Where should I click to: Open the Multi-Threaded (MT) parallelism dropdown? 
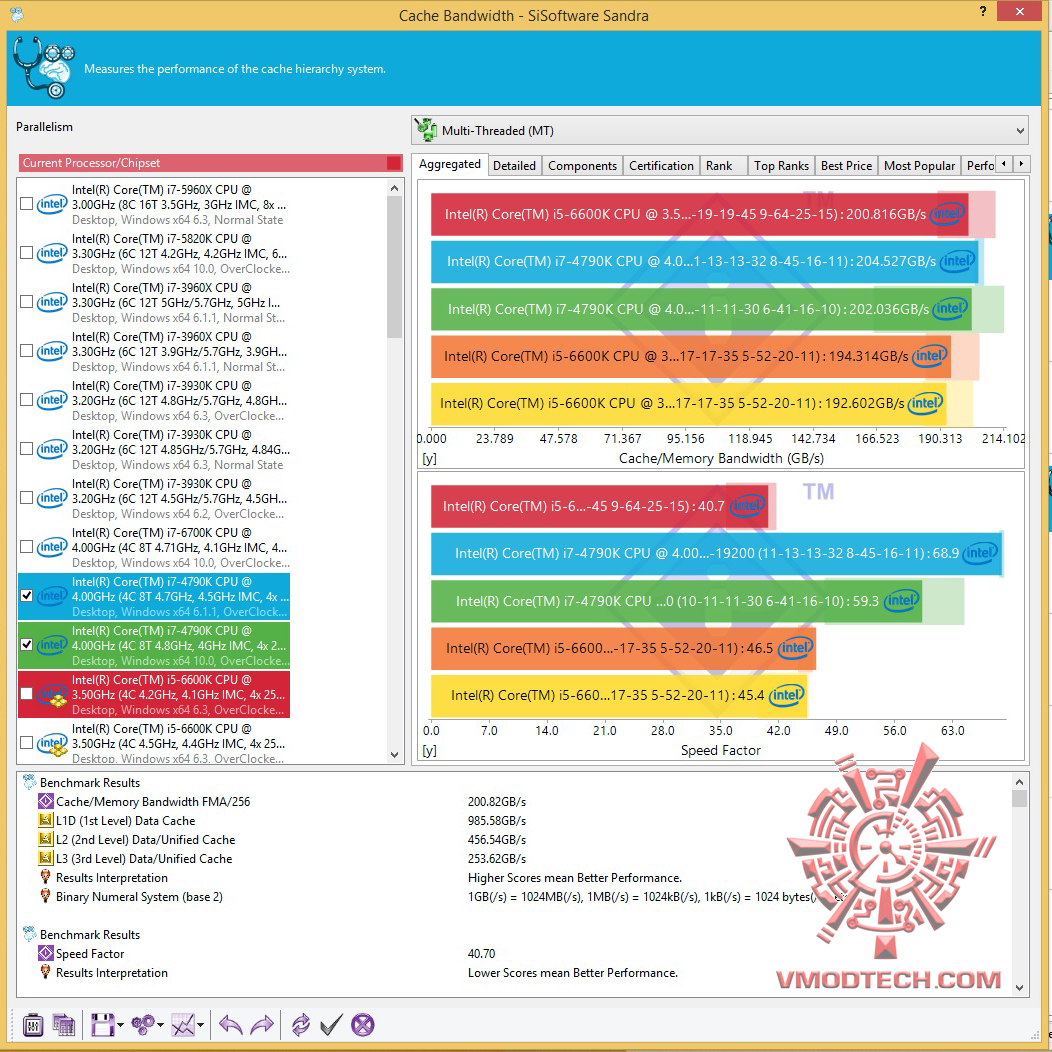pos(720,130)
